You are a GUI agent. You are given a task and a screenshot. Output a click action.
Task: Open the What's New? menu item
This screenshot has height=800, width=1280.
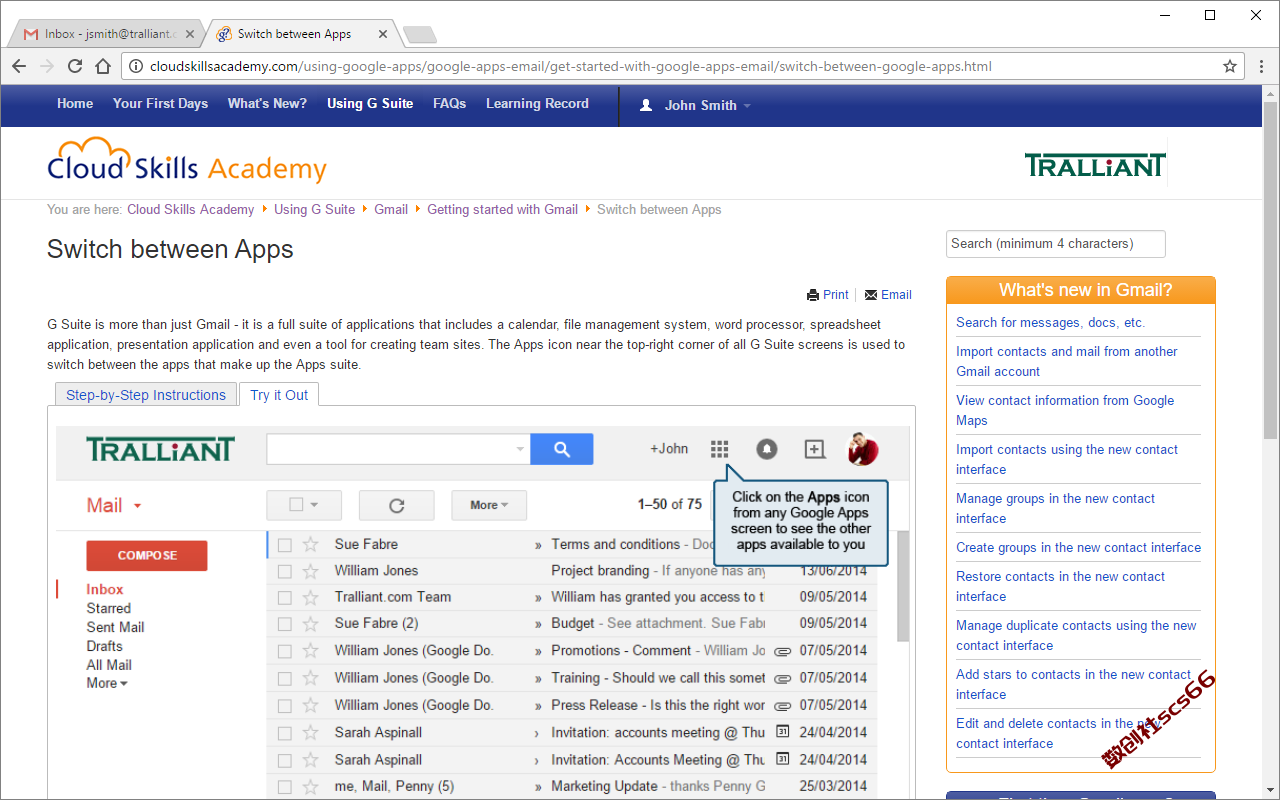(267, 103)
